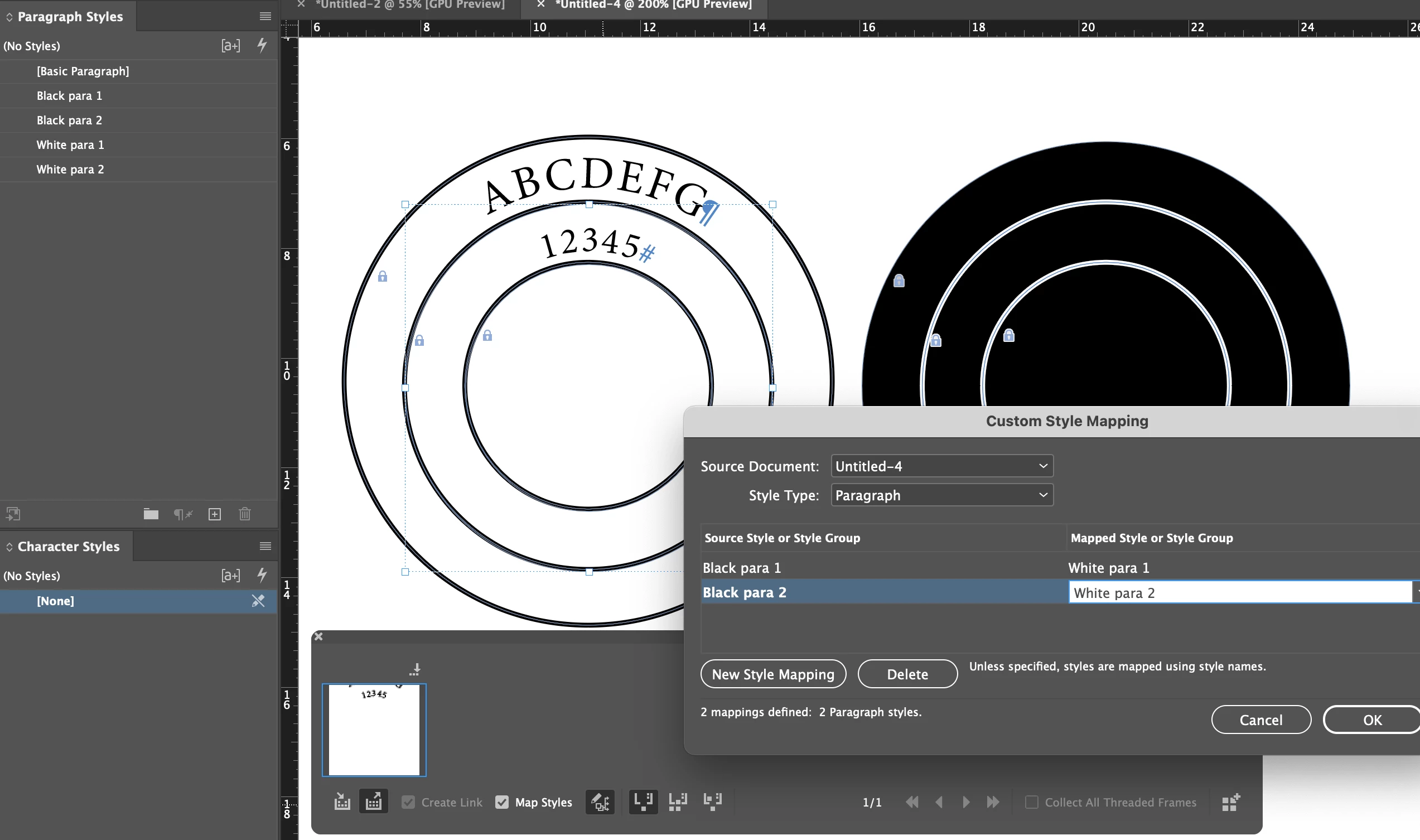Click the New Style Mapping button
This screenshot has height=840, width=1420.
pos(772,674)
